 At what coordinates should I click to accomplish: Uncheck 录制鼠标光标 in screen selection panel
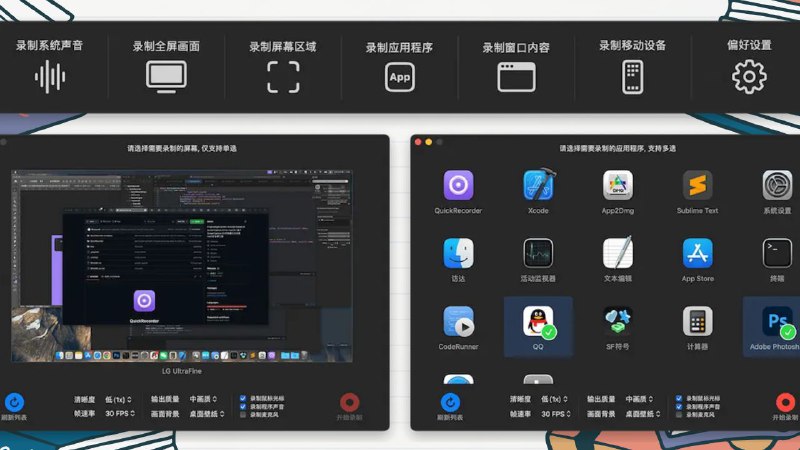point(243,398)
